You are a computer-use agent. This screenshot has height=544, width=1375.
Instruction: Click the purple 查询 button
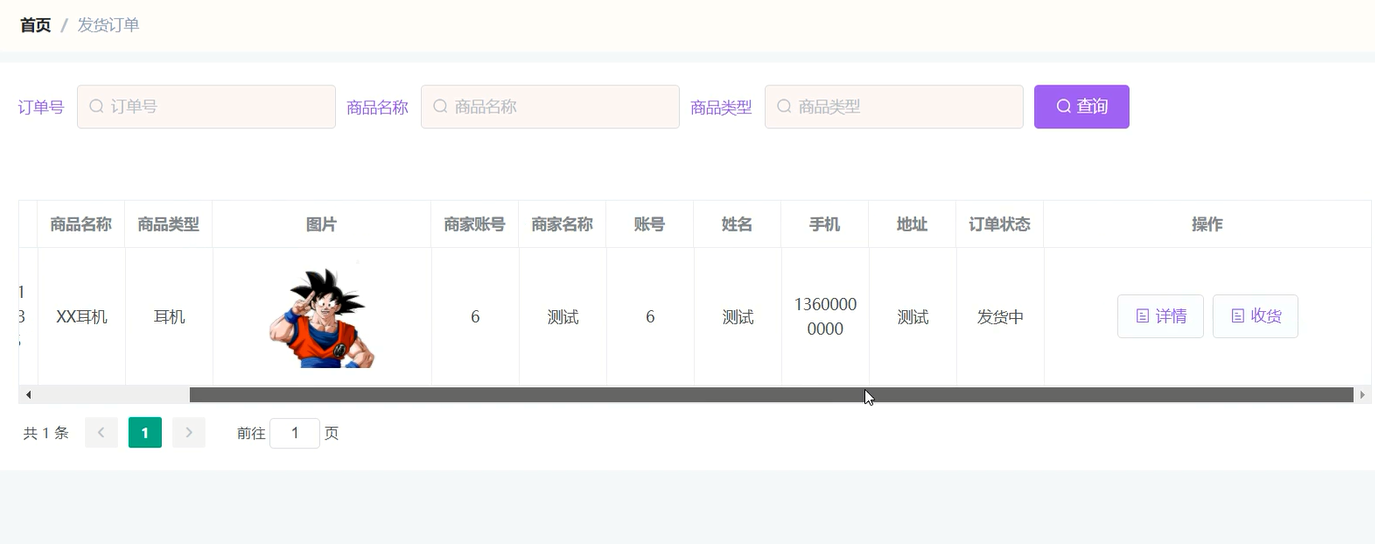click(x=1082, y=106)
